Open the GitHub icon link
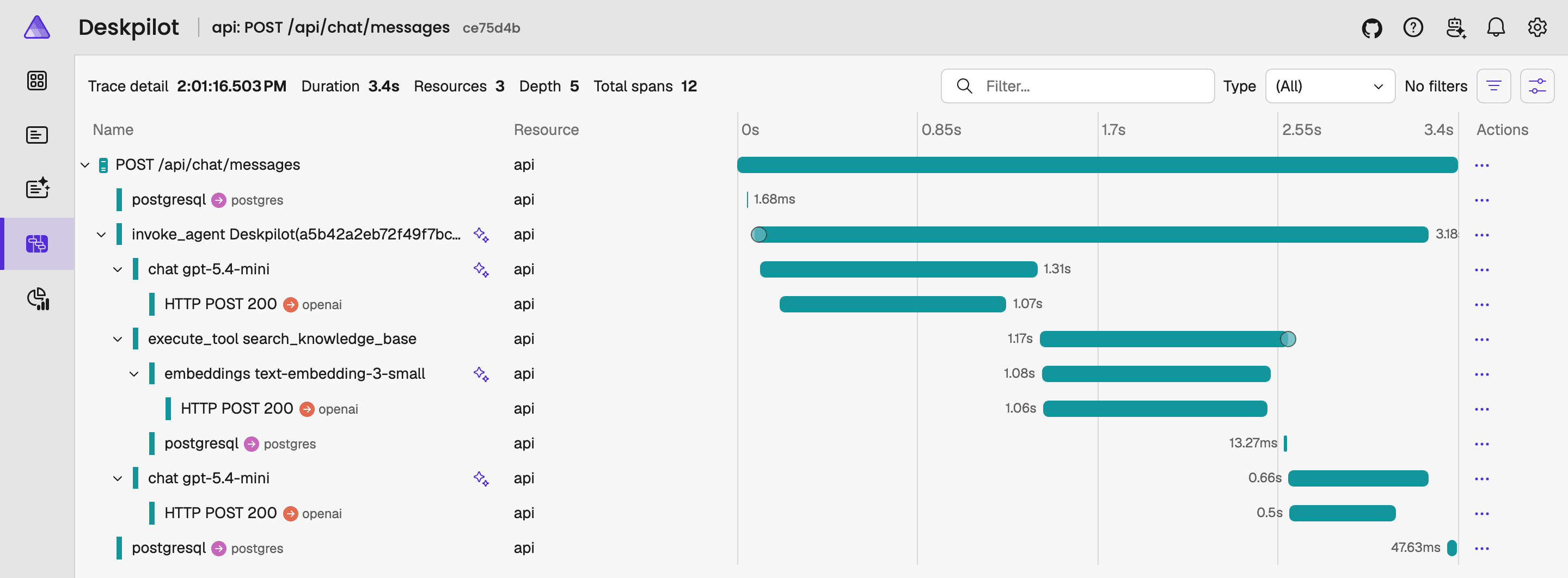This screenshot has height=578, width=1568. [x=1371, y=28]
